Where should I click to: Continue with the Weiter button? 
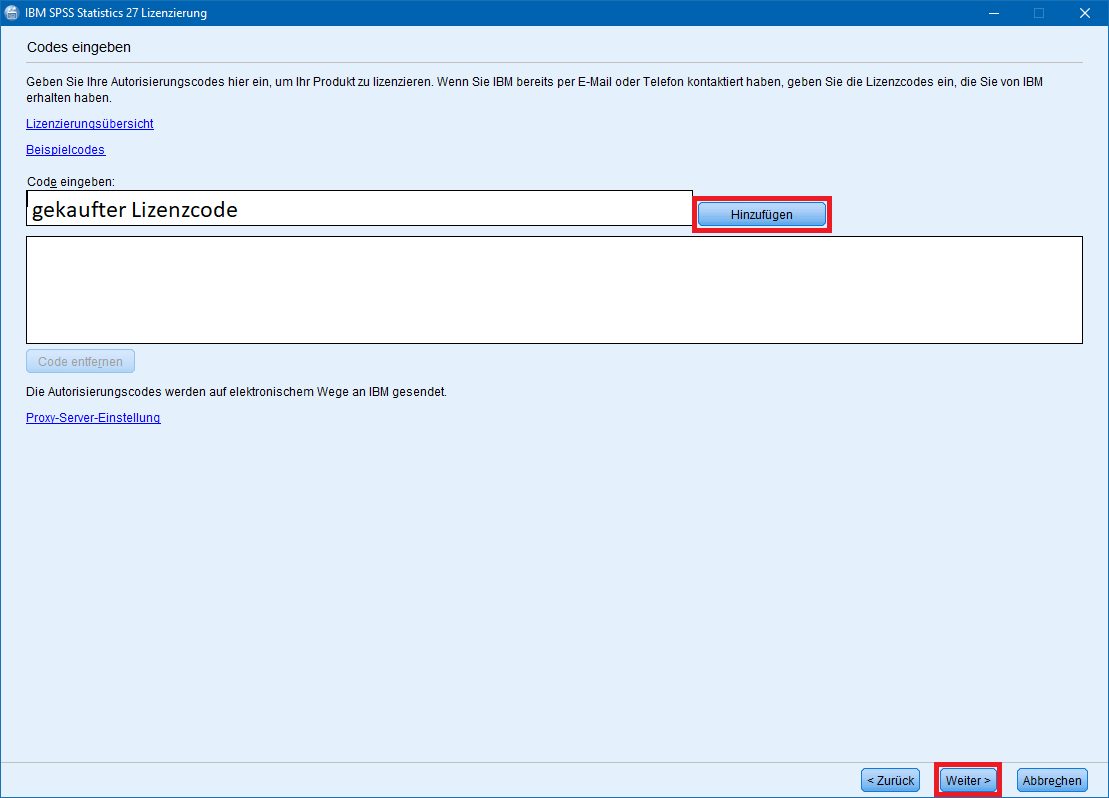(x=968, y=780)
